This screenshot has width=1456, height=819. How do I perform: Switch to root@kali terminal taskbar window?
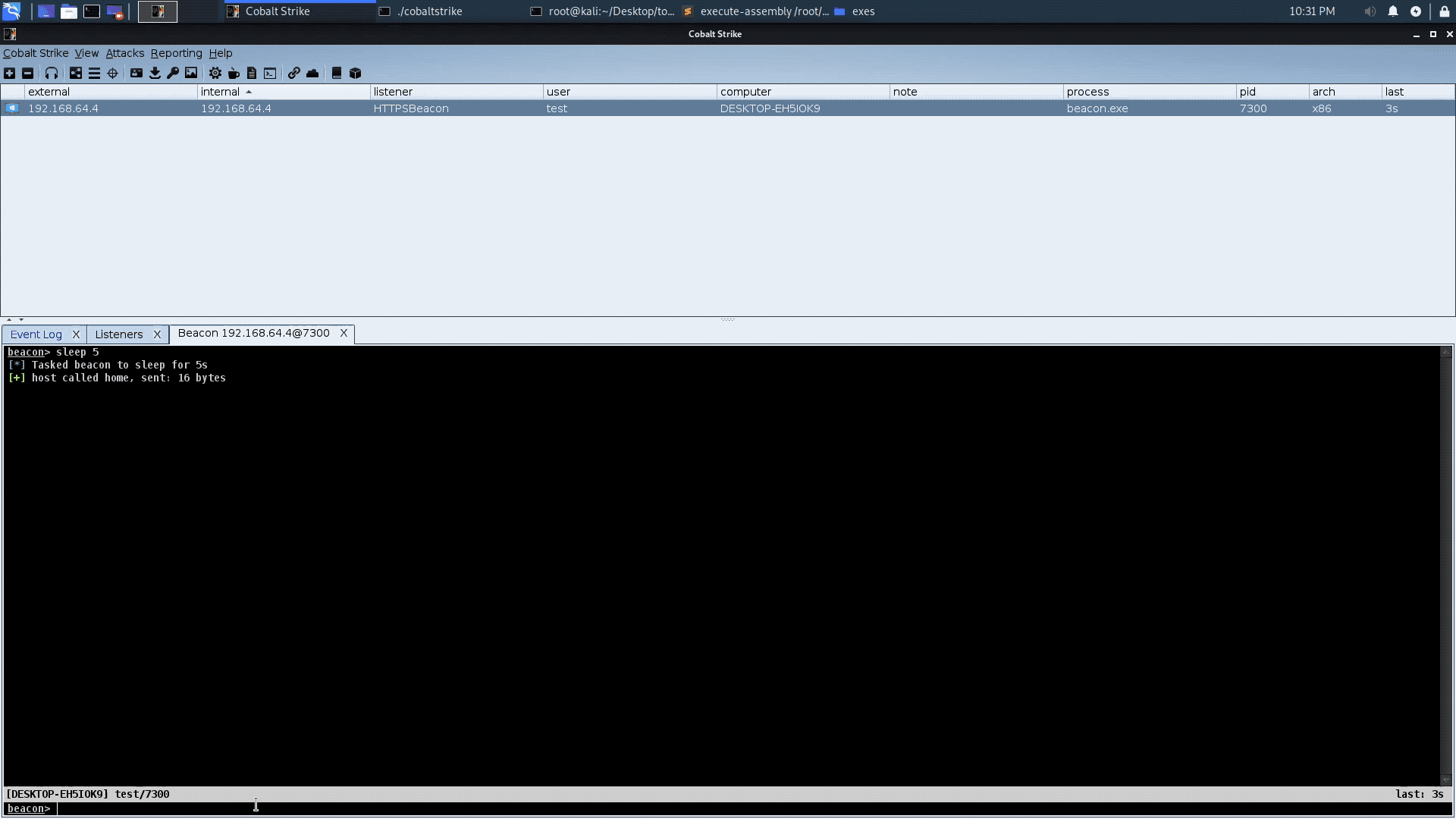pos(603,11)
